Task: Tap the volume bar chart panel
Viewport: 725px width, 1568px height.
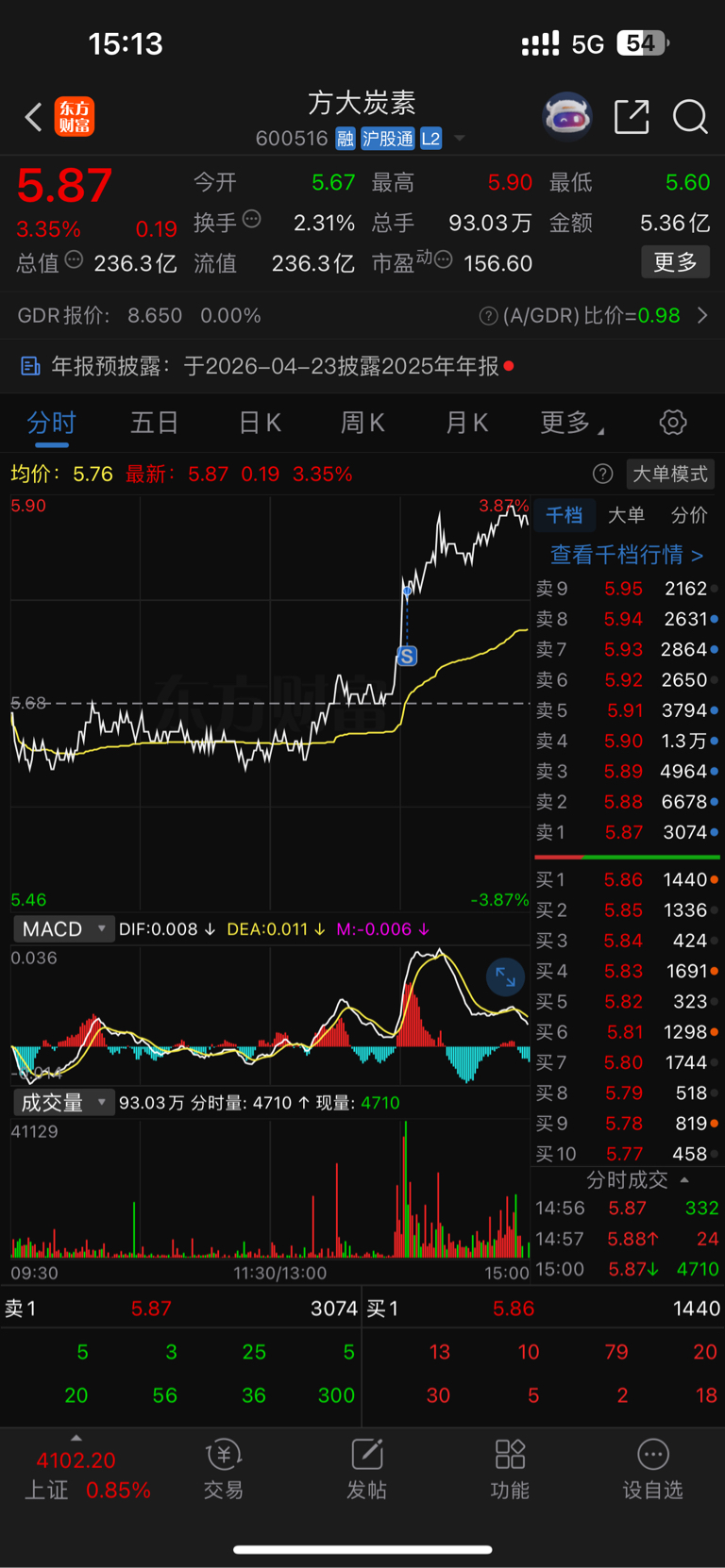Action: pos(270,1189)
